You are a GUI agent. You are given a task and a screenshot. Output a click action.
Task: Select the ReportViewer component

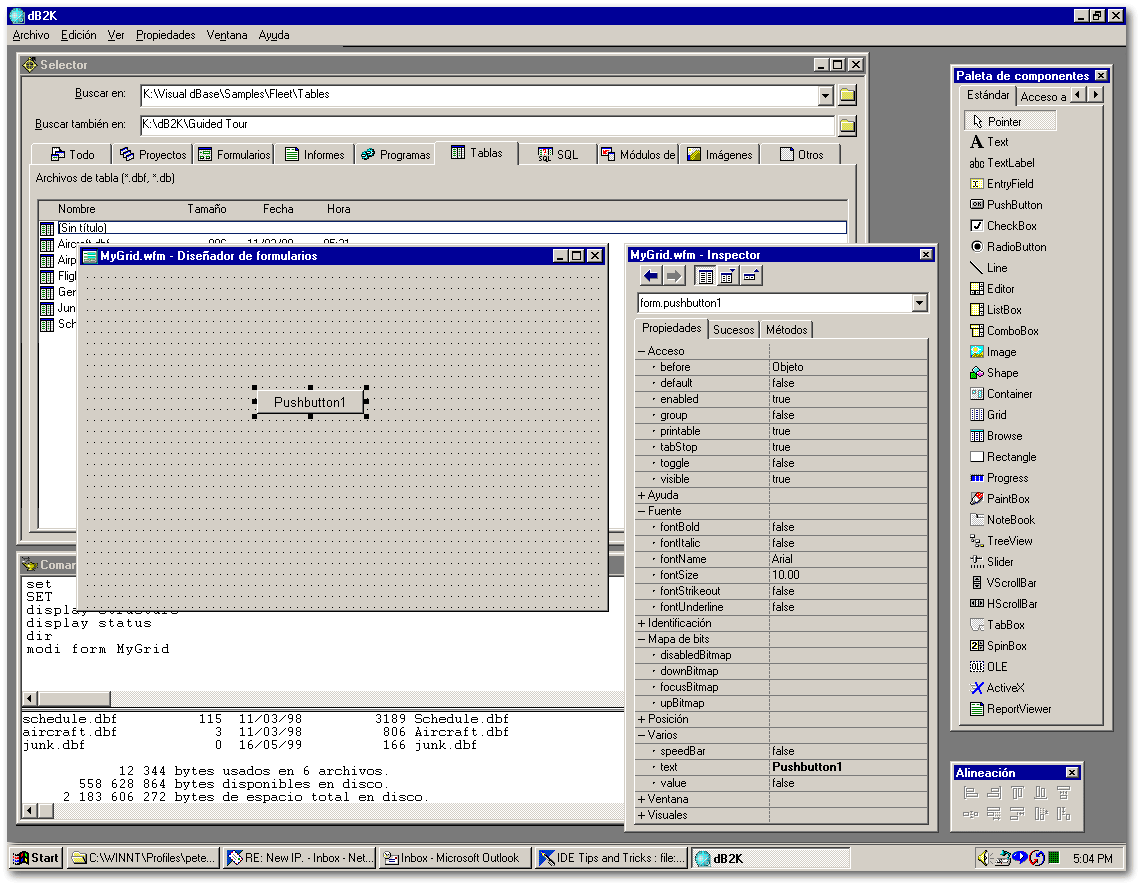[1011, 709]
